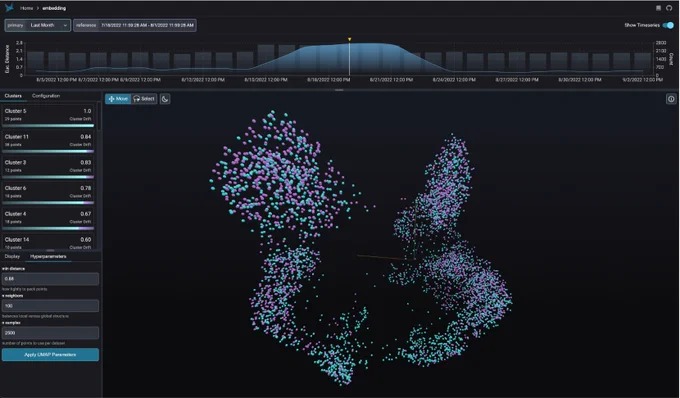Switch to the Configuration tab

coord(46,96)
